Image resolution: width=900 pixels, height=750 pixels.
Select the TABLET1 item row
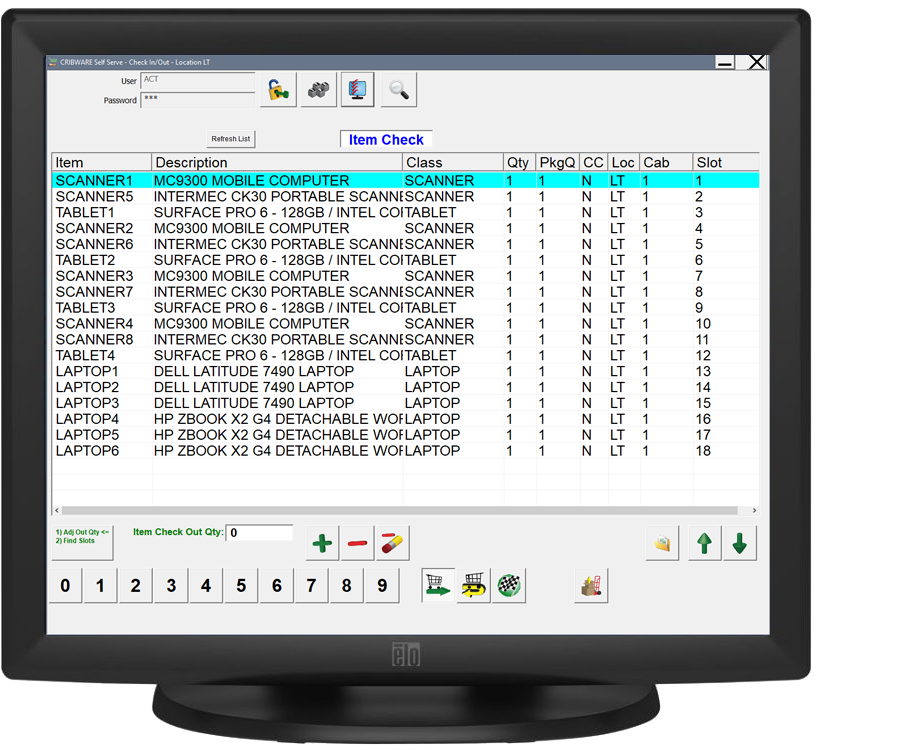point(406,212)
